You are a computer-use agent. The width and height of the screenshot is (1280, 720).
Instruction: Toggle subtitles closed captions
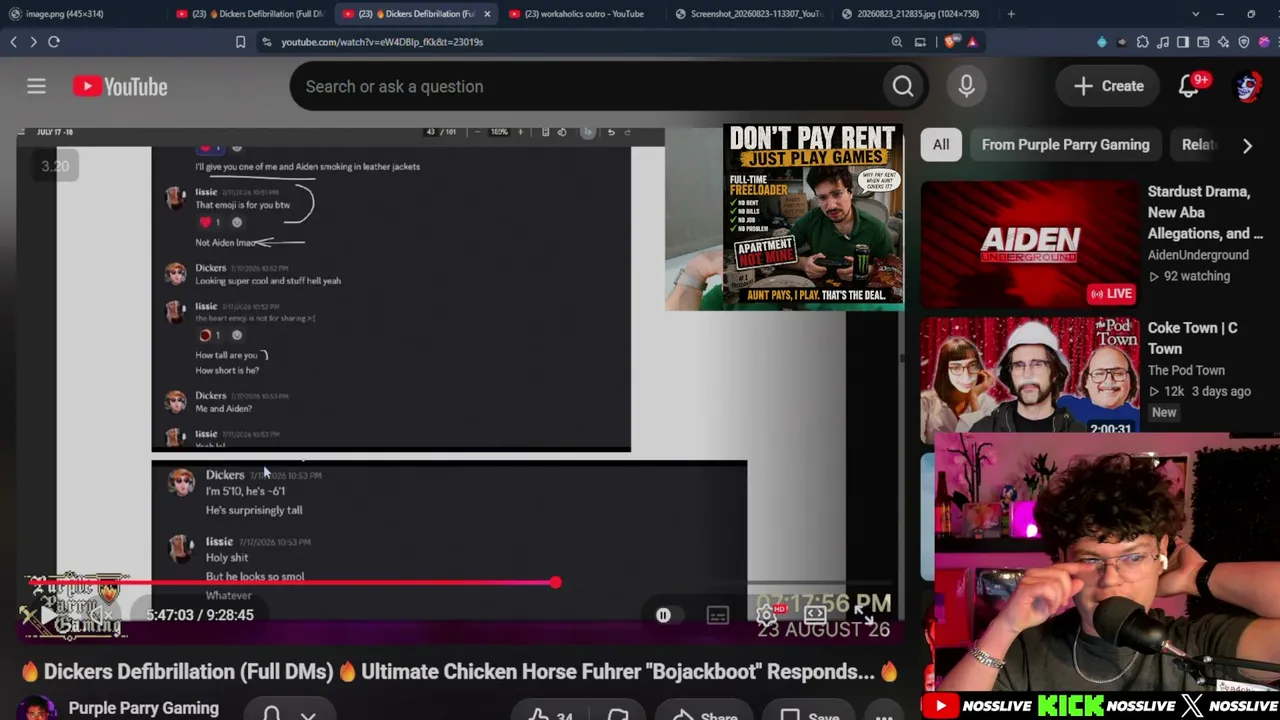[x=718, y=615]
